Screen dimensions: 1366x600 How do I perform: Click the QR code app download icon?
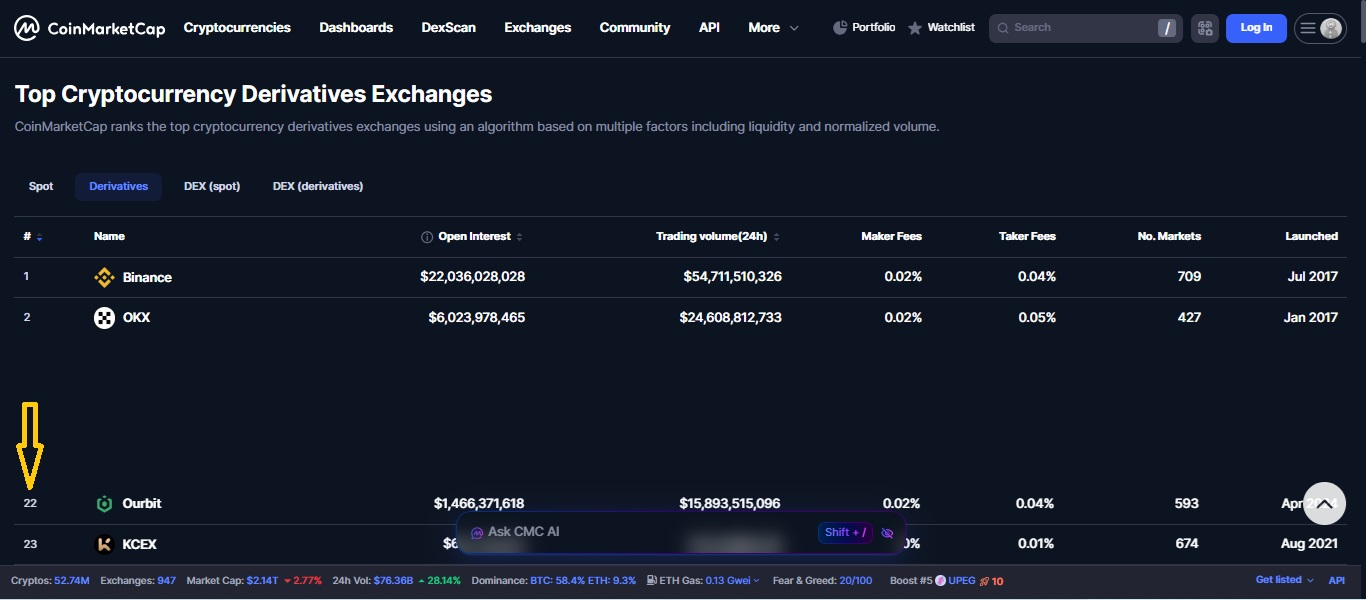pos(1204,28)
